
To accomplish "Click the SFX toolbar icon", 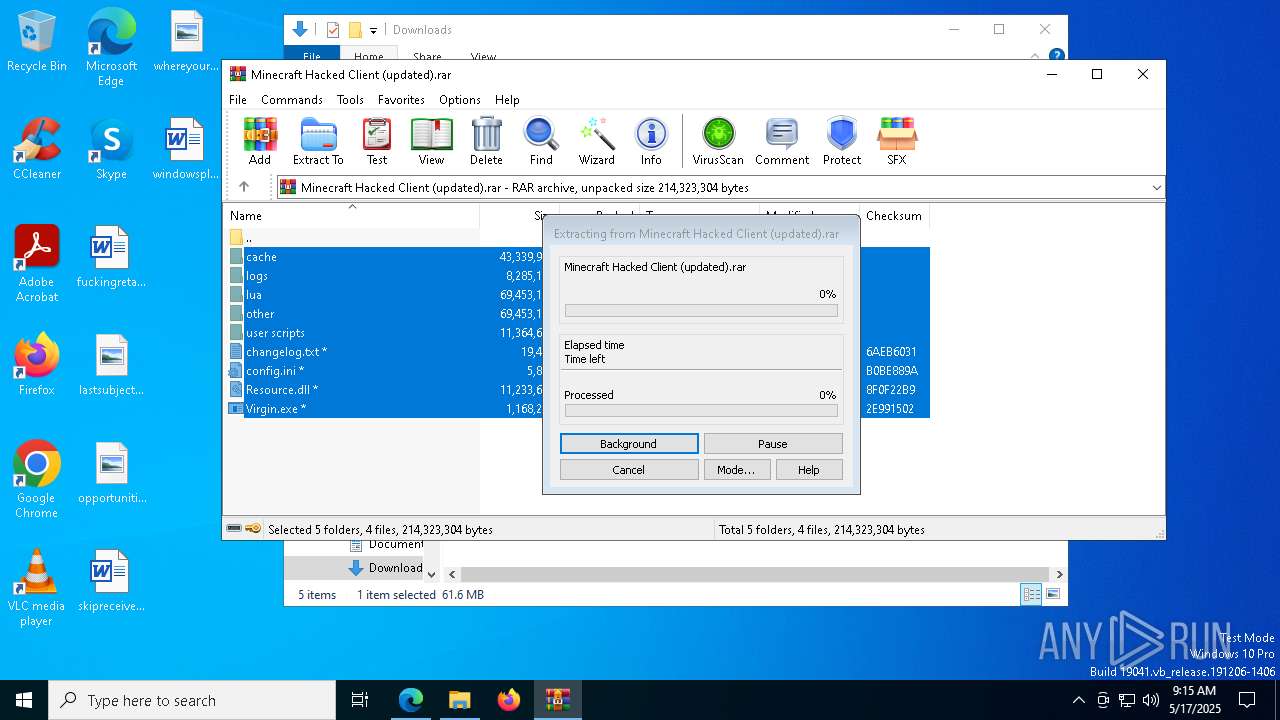I will click(x=897, y=141).
